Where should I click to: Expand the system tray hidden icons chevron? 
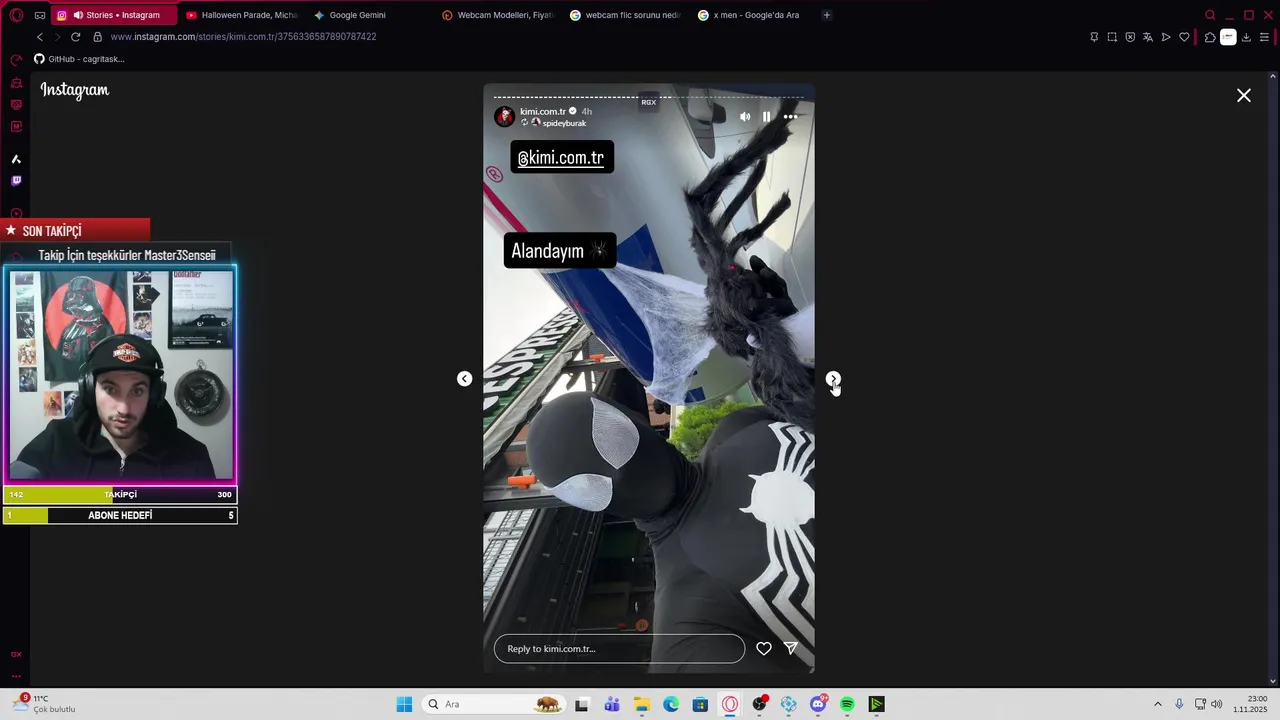(1158, 704)
